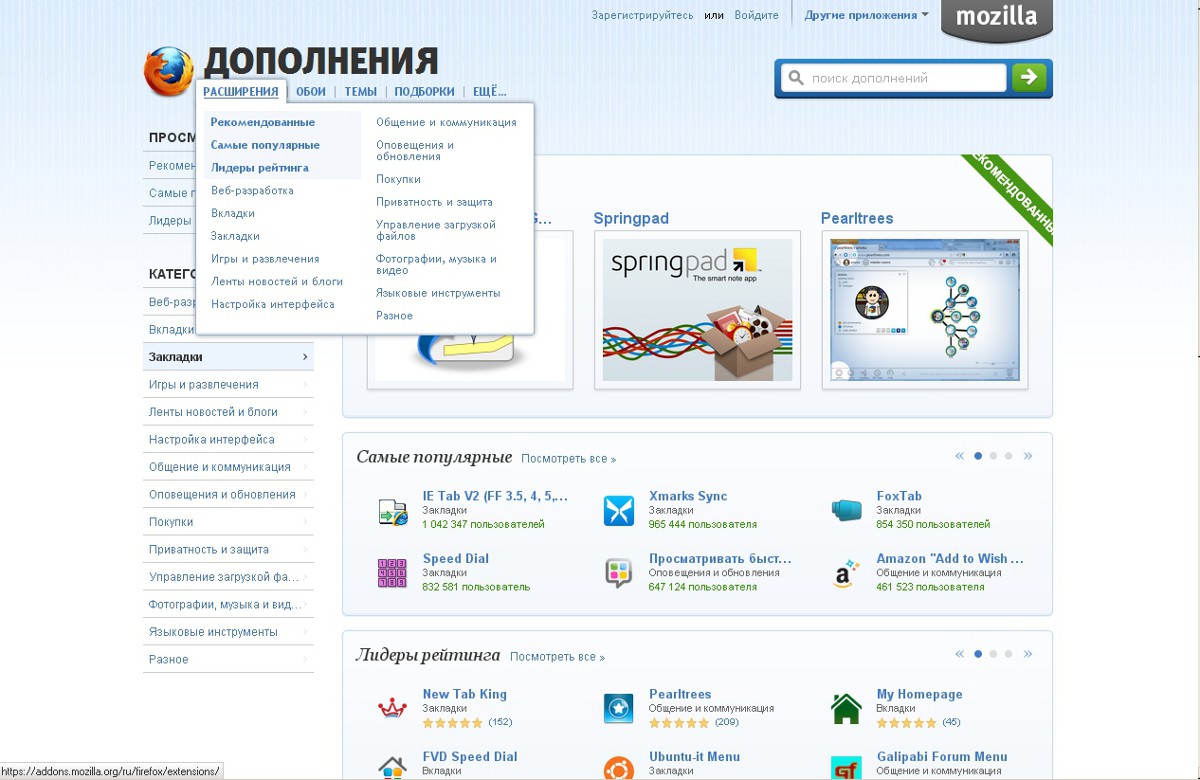Screen dimensions: 1200x780
Task: Click the Amazon Add to Wish List icon
Action: (x=846, y=573)
